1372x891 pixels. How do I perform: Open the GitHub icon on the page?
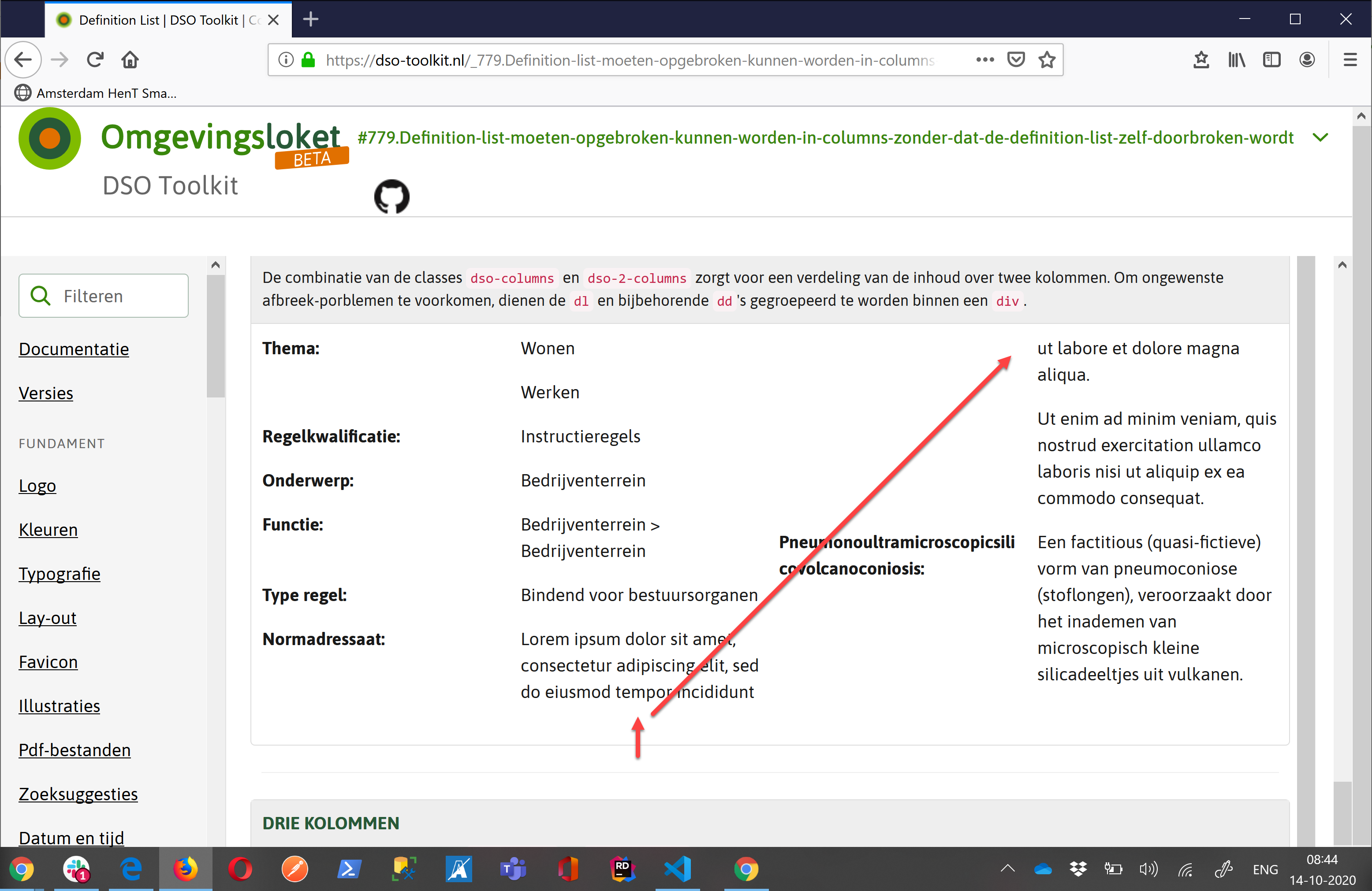pos(391,197)
